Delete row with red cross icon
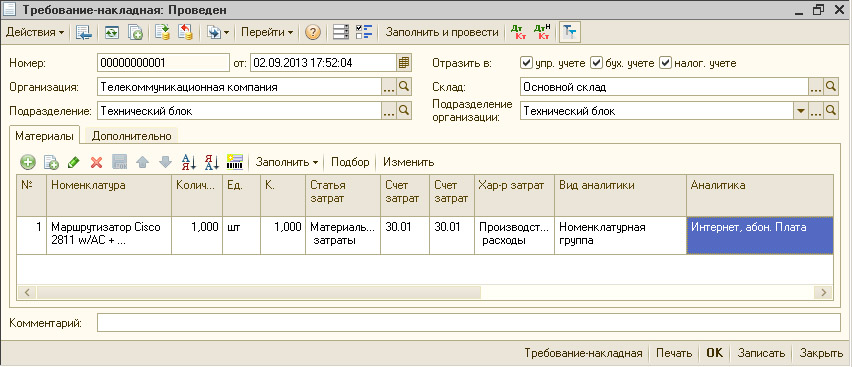The width and height of the screenshot is (852, 367). pos(97,162)
